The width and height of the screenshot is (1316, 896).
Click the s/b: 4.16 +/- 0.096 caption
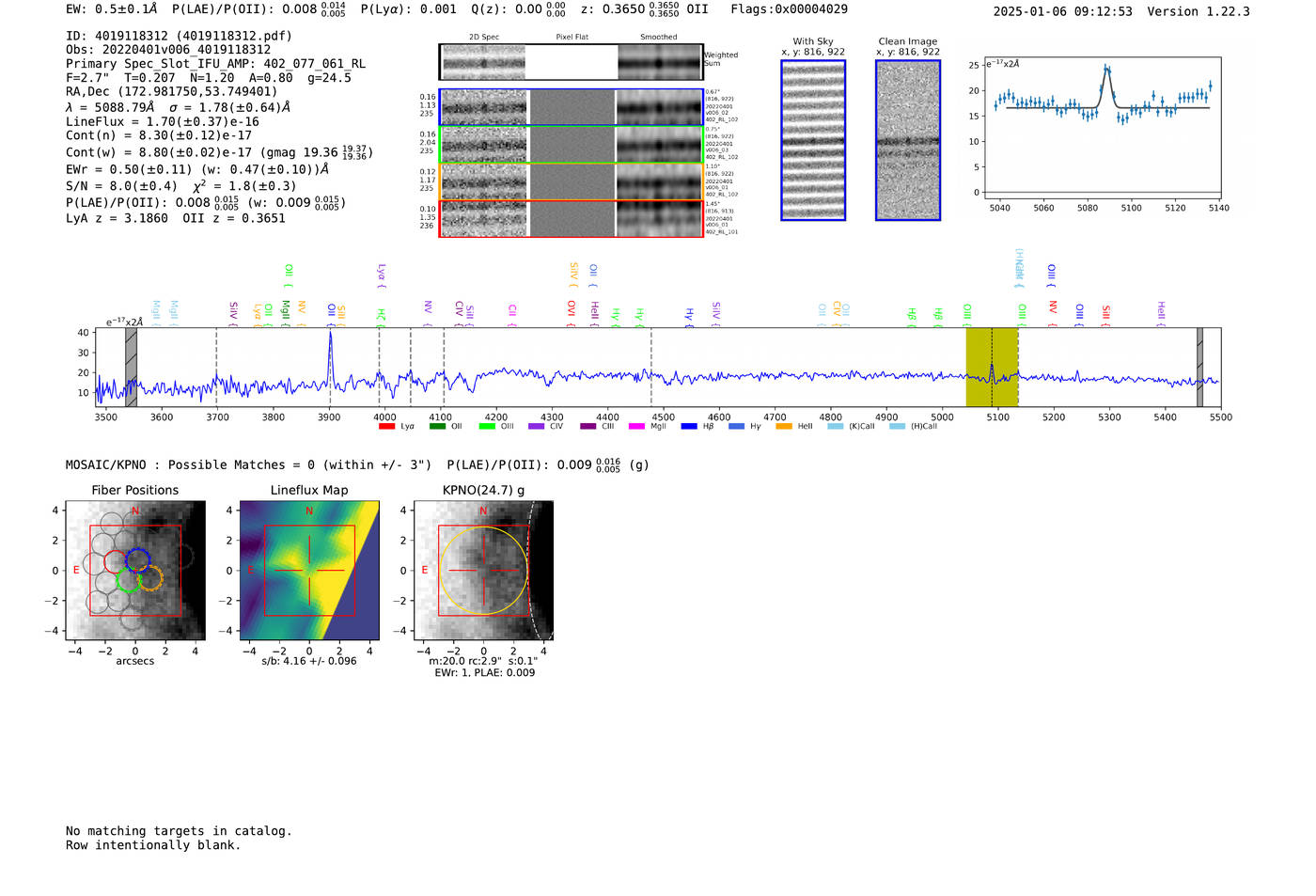(309, 661)
